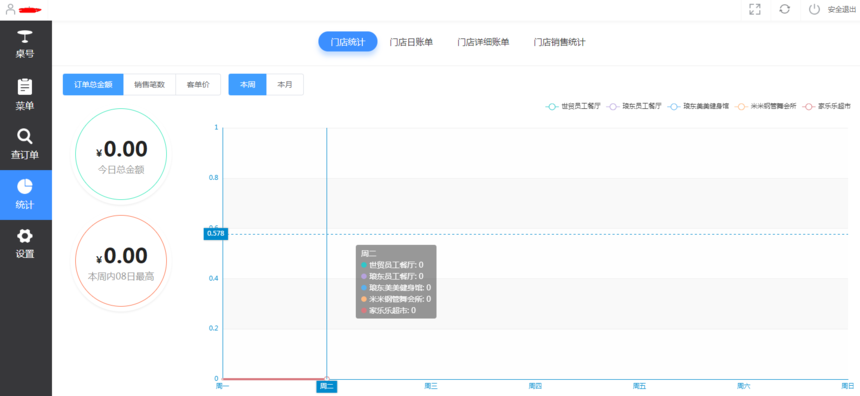Screen dimensions: 860x396
Task: Toggle the 琅东美美健身馆 legend series
Action: (x=698, y=106)
